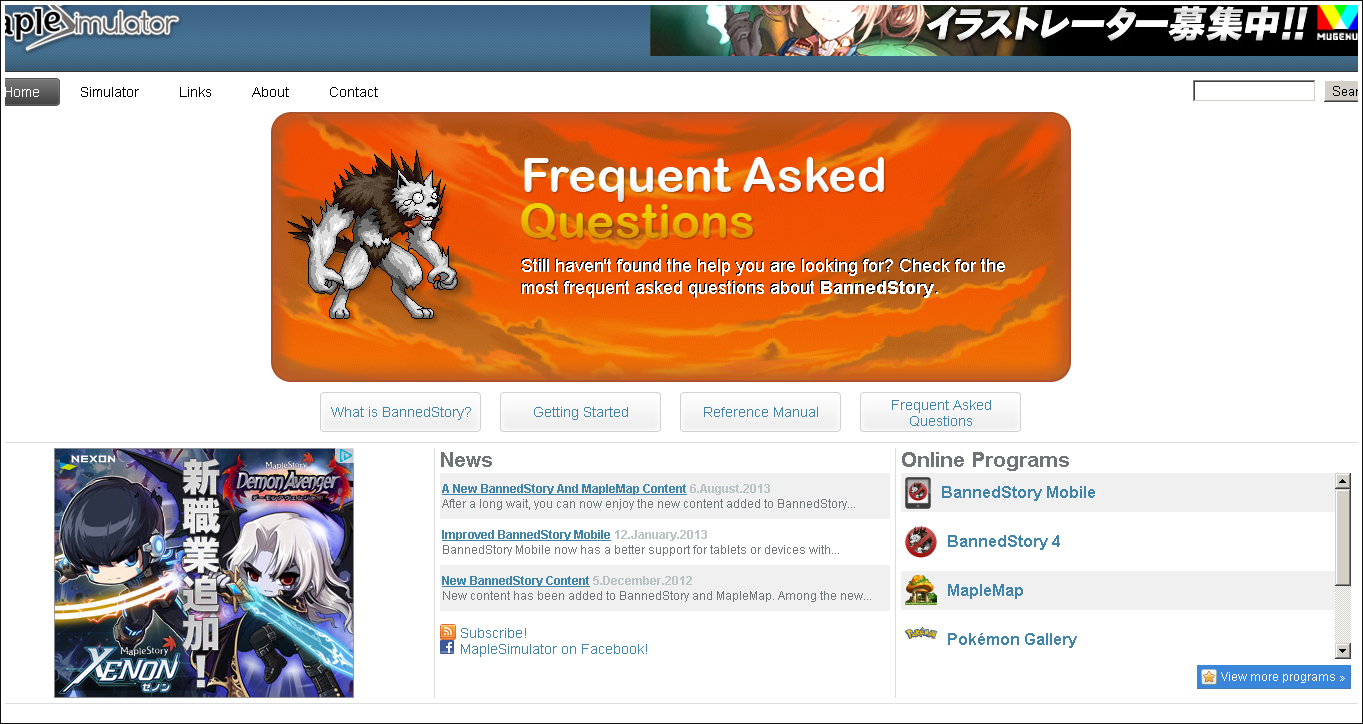Click the white werewolf character image
Image resolution: width=1363 pixels, height=724 pixels.
(x=375, y=236)
